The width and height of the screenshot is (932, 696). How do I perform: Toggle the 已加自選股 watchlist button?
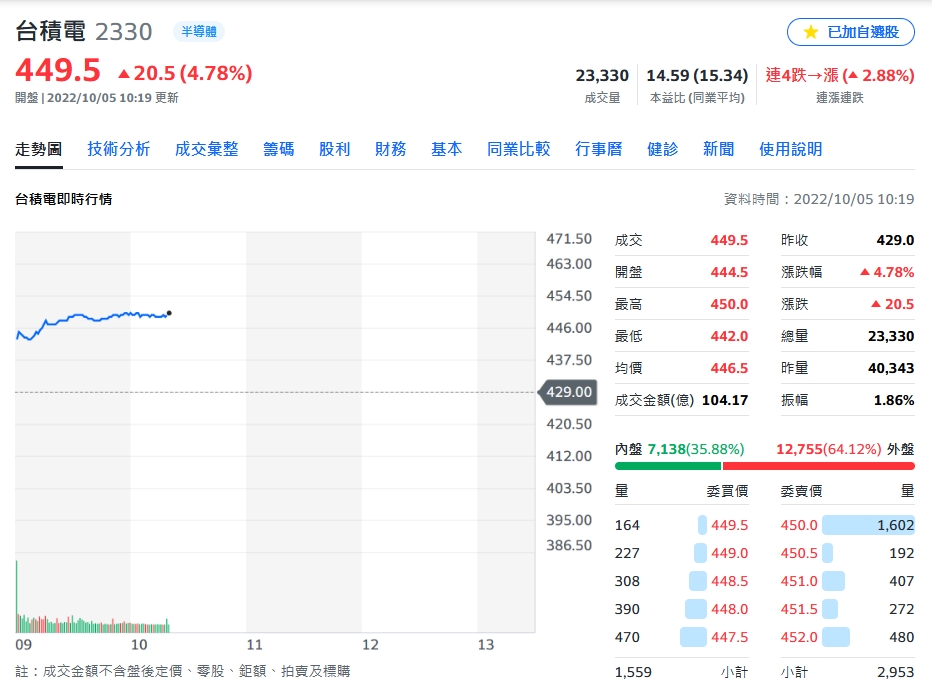point(851,32)
